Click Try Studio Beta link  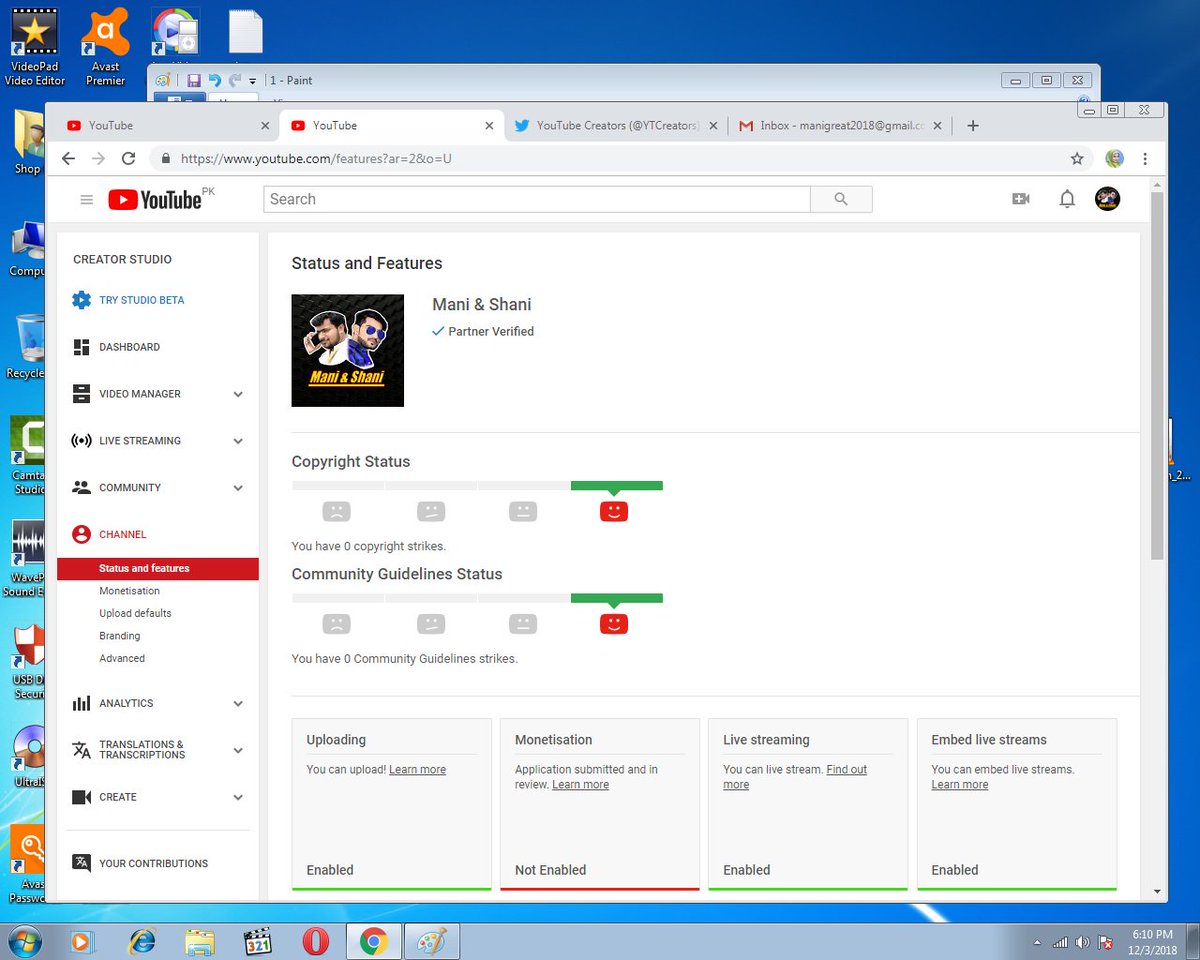(x=141, y=300)
